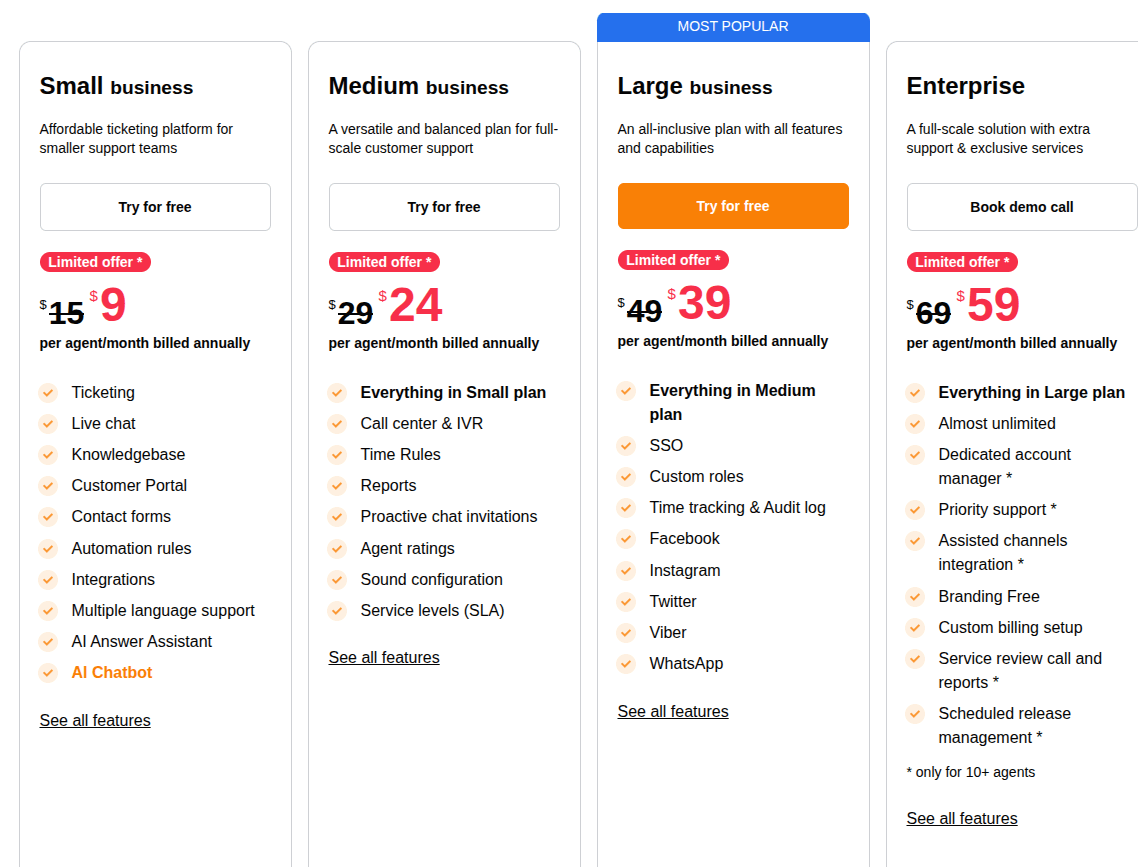Click the checkmark icon next to Priority support
1138x867 pixels.
point(914,509)
